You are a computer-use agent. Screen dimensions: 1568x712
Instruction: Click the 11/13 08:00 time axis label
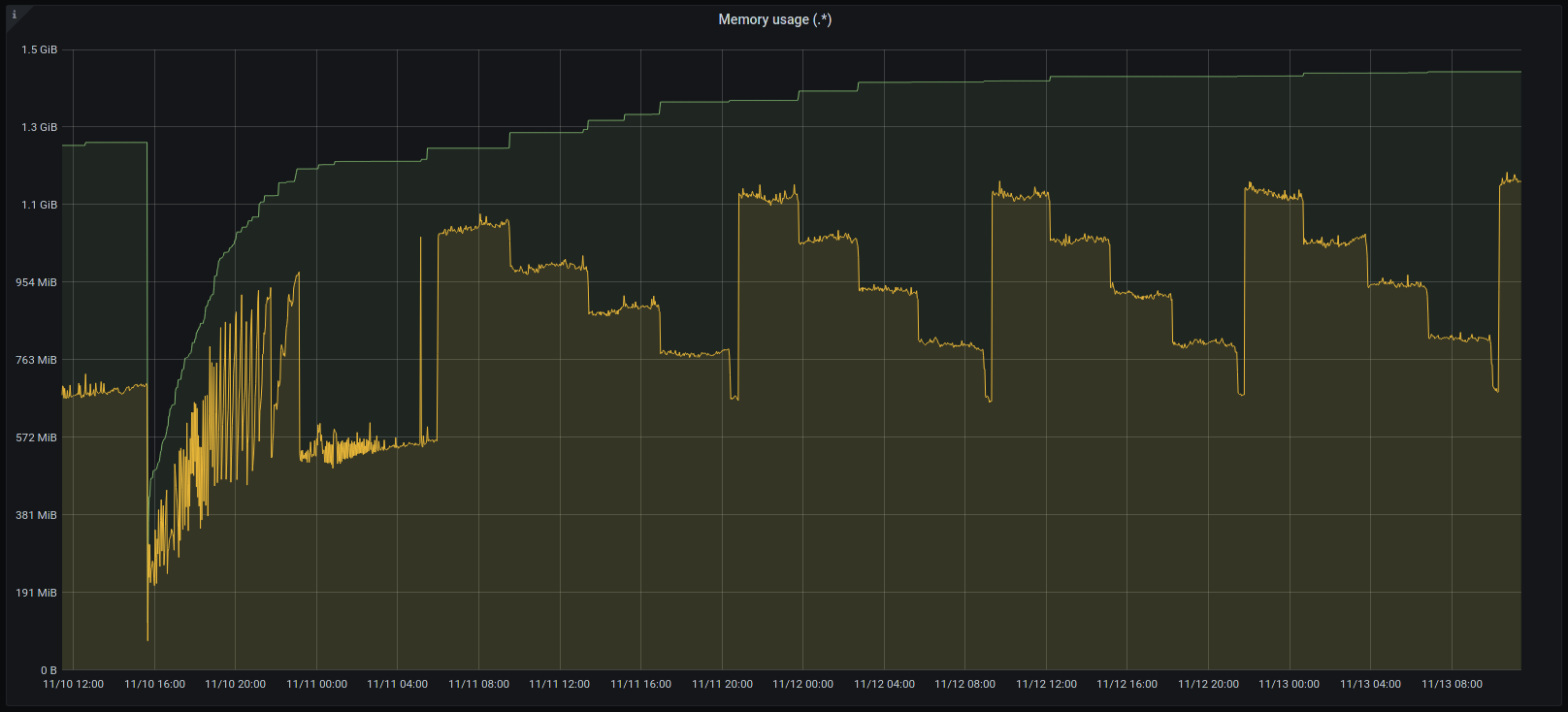point(1453,684)
